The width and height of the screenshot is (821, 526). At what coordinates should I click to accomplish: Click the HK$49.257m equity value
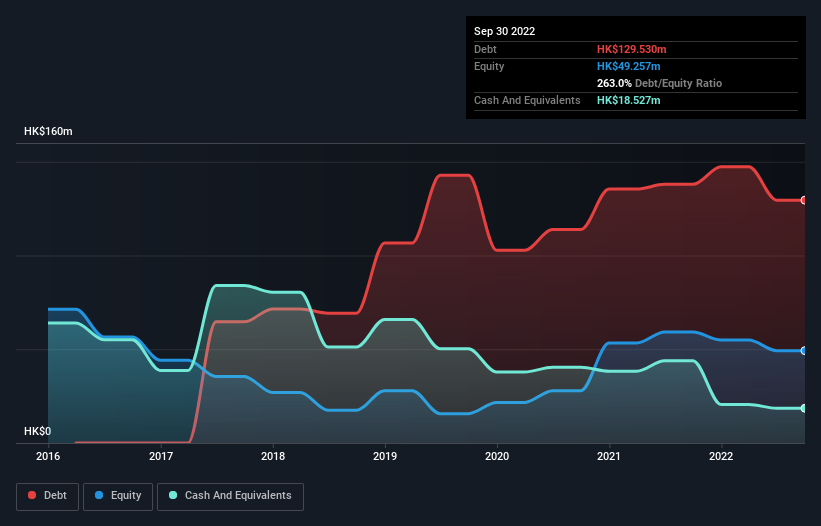628,66
